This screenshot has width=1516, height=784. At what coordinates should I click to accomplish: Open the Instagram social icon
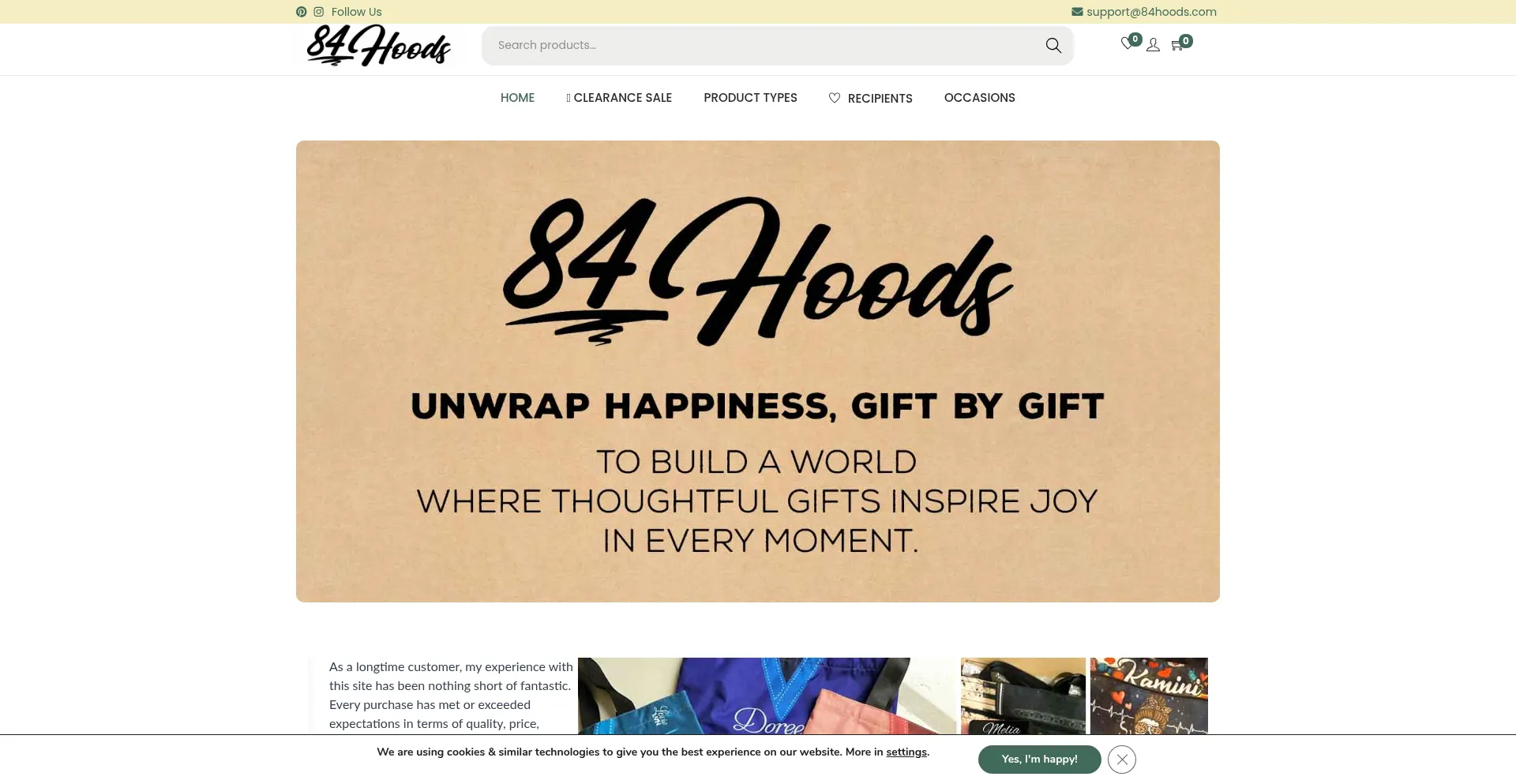pyautogui.click(x=319, y=12)
